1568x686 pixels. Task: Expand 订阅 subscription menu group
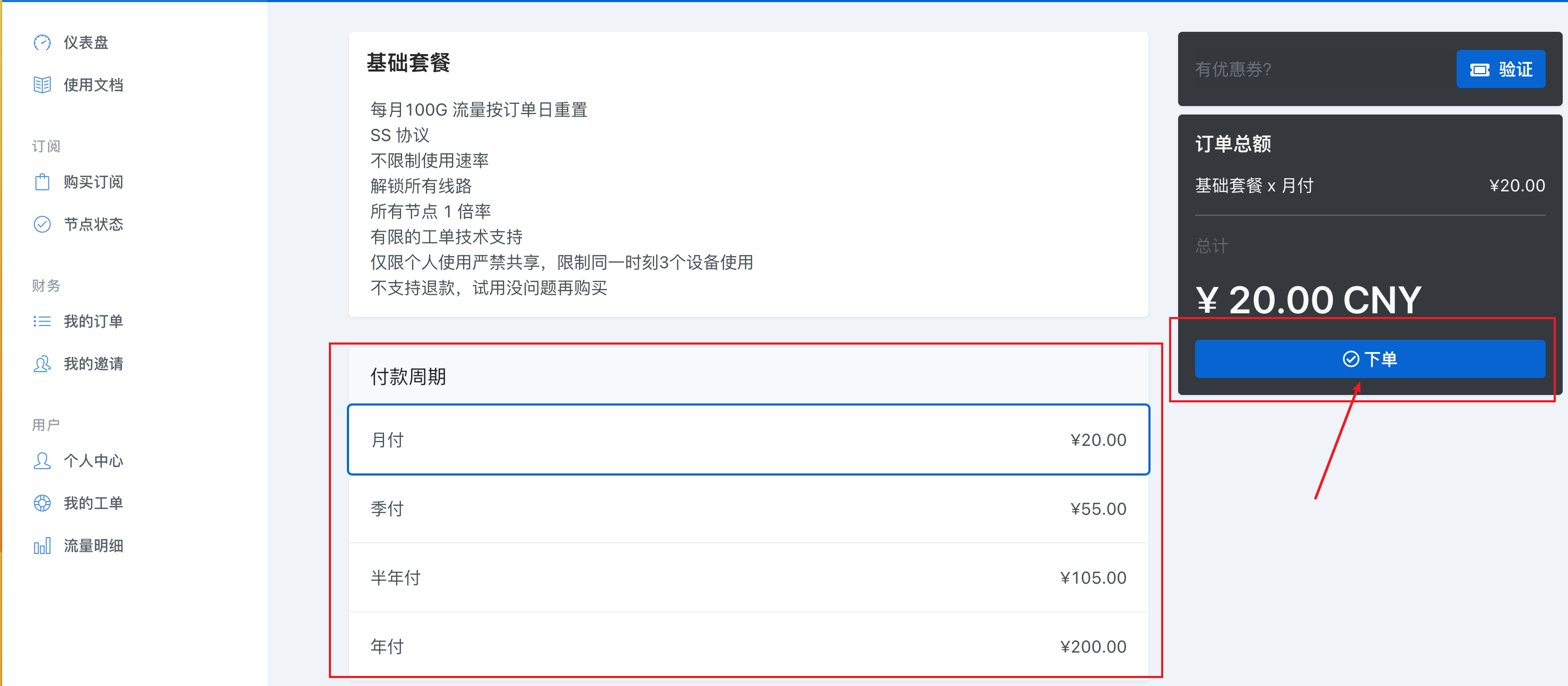pyautogui.click(x=46, y=146)
